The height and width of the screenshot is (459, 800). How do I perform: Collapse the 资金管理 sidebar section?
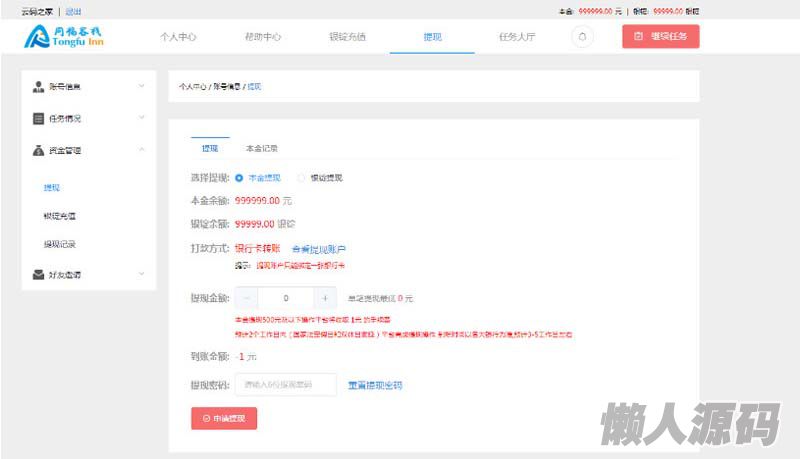(141, 151)
